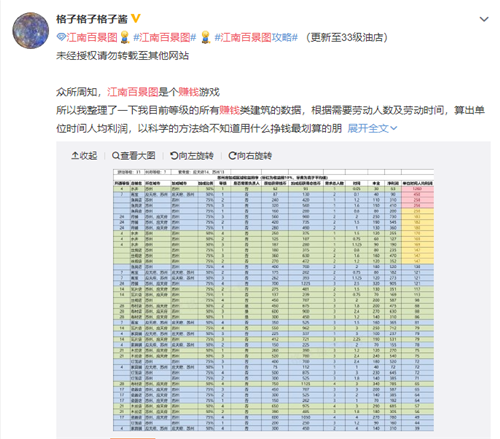Viewport: 500px width, 439px height.
Task: Click the yellow V verified badge
Action: tap(136, 19)
